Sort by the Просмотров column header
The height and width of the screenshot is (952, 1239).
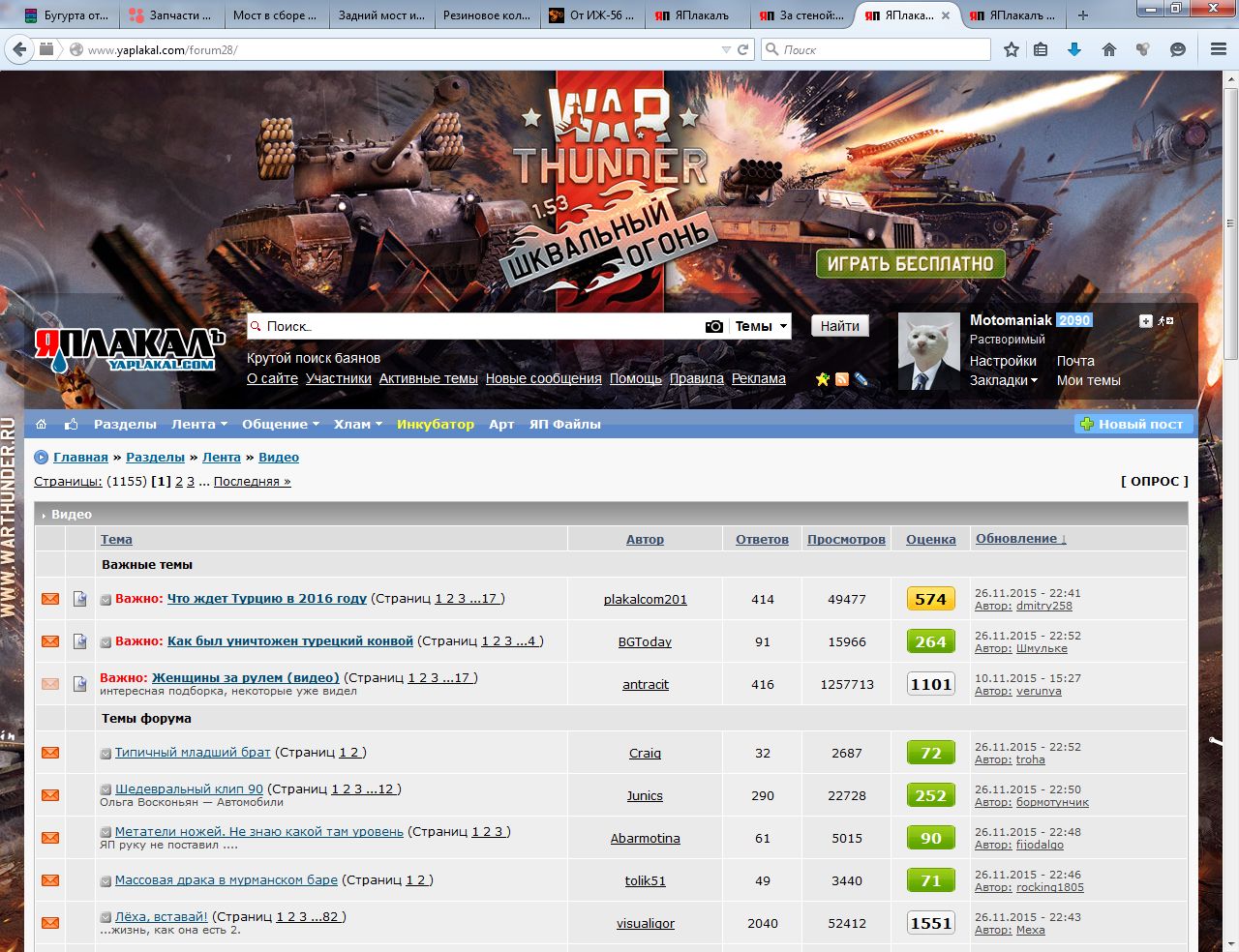click(846, 539)
